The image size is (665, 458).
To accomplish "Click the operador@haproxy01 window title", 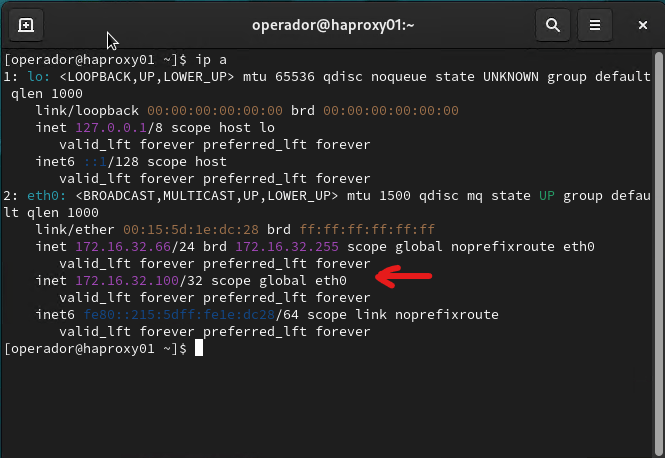I will click(x=331, y=25).
